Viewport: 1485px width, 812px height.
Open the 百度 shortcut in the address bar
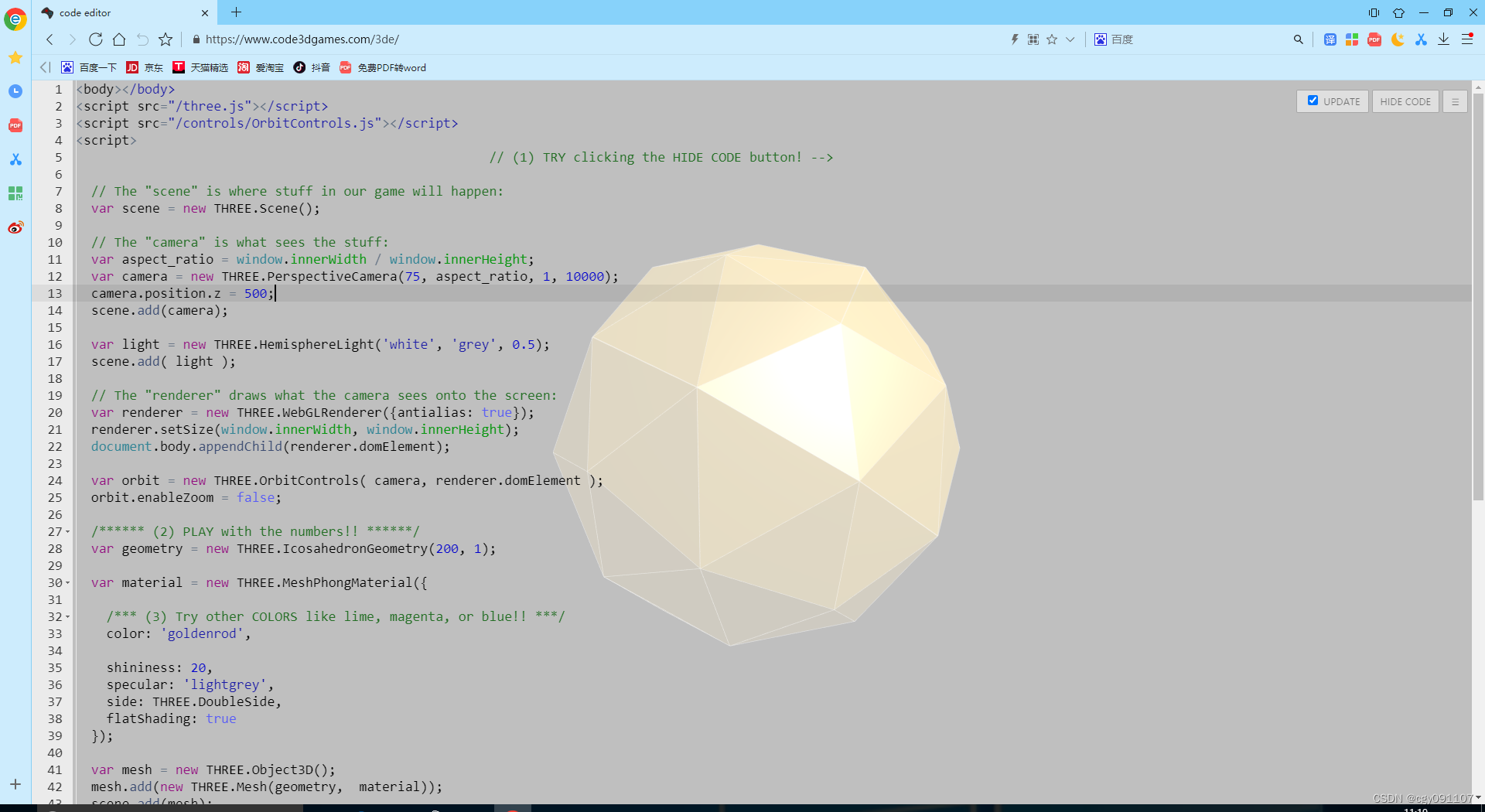coord(1114,39)
